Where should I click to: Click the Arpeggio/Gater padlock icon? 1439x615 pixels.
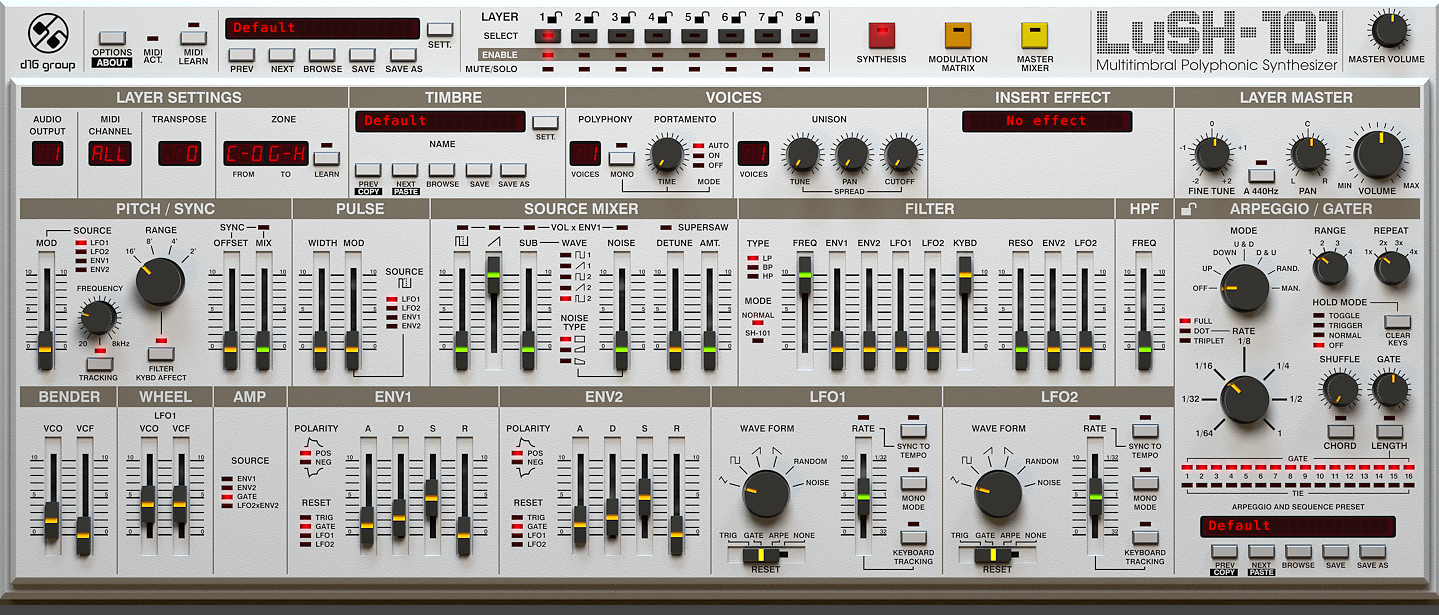(1187, 209)
